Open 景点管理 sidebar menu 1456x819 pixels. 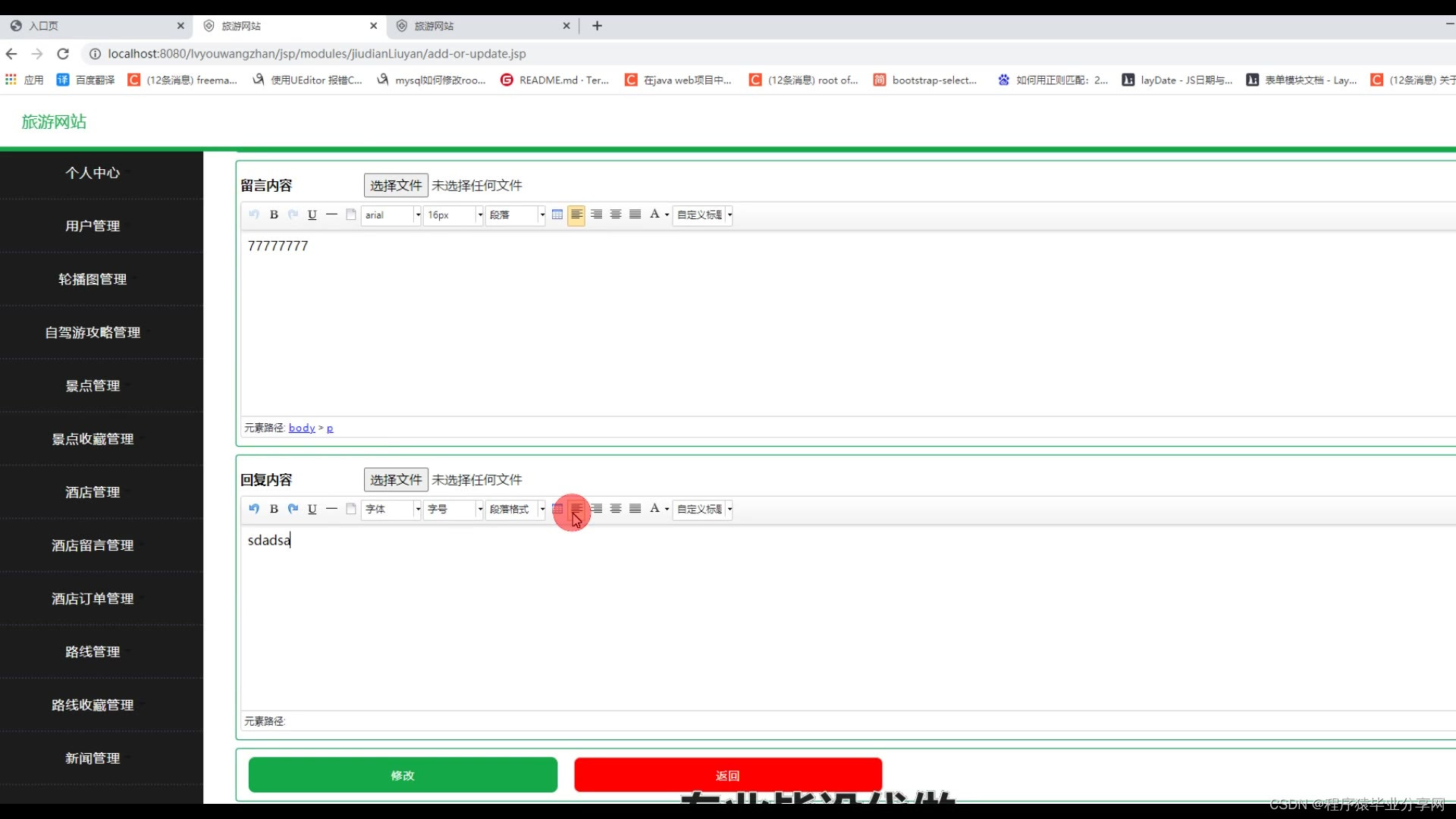tap(93, 386)
